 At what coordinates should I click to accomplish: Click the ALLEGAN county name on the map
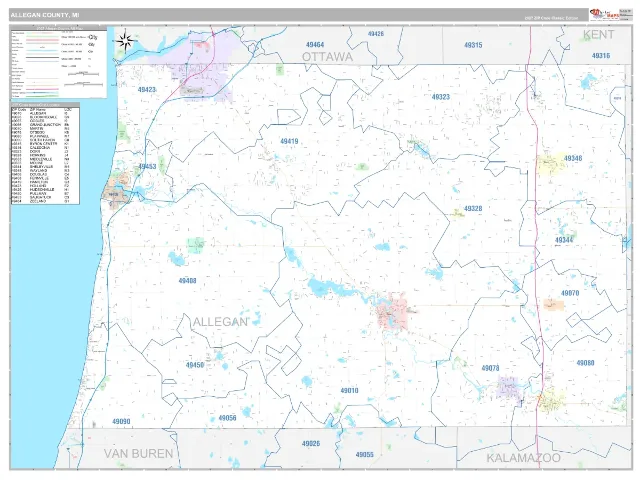point(220,322)
